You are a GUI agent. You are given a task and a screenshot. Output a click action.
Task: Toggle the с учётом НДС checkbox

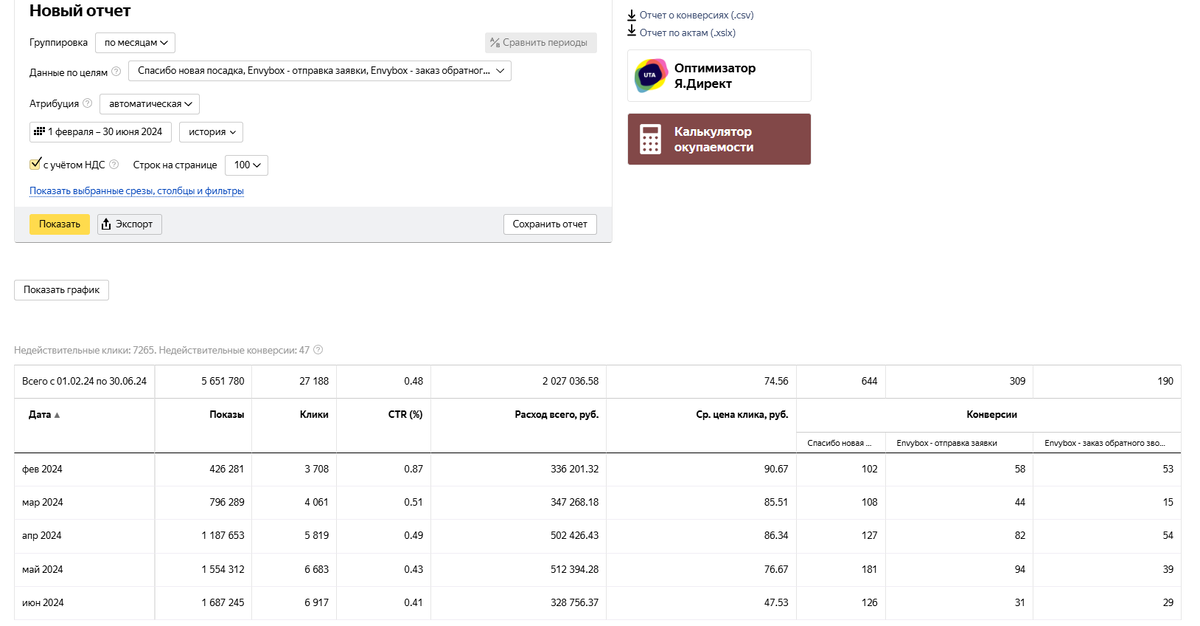coord(36,164)
